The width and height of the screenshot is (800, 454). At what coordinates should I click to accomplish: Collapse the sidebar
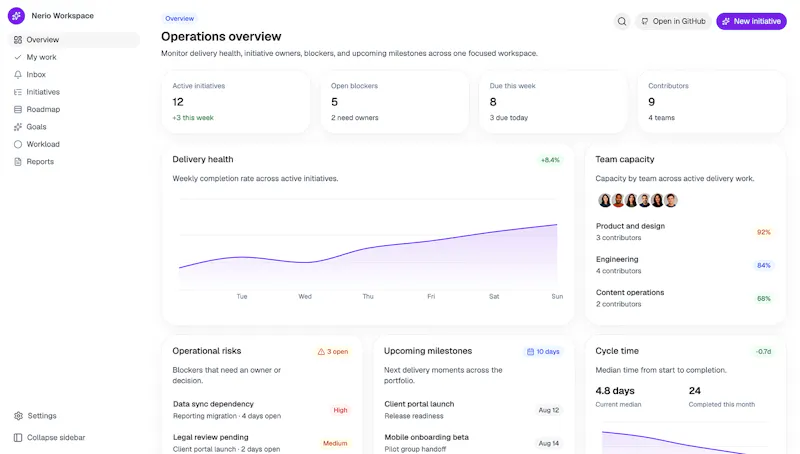coord(49,438)
